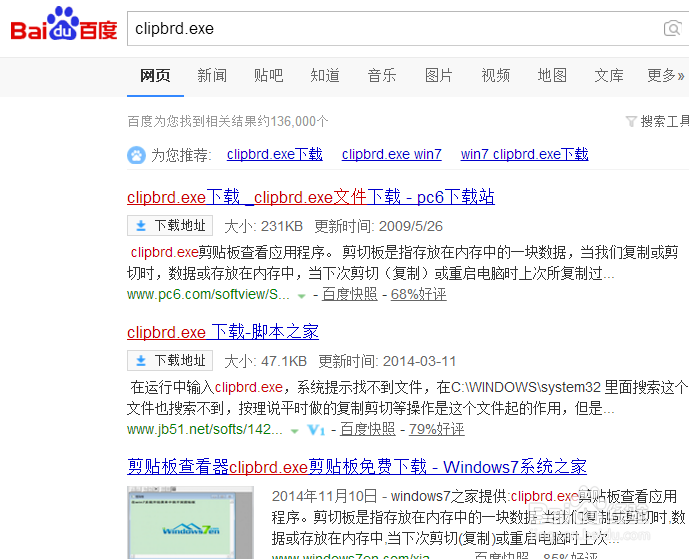689x559 pixels.
Task: Open 百度快照 for pc6 result
Action: point(349,294)
